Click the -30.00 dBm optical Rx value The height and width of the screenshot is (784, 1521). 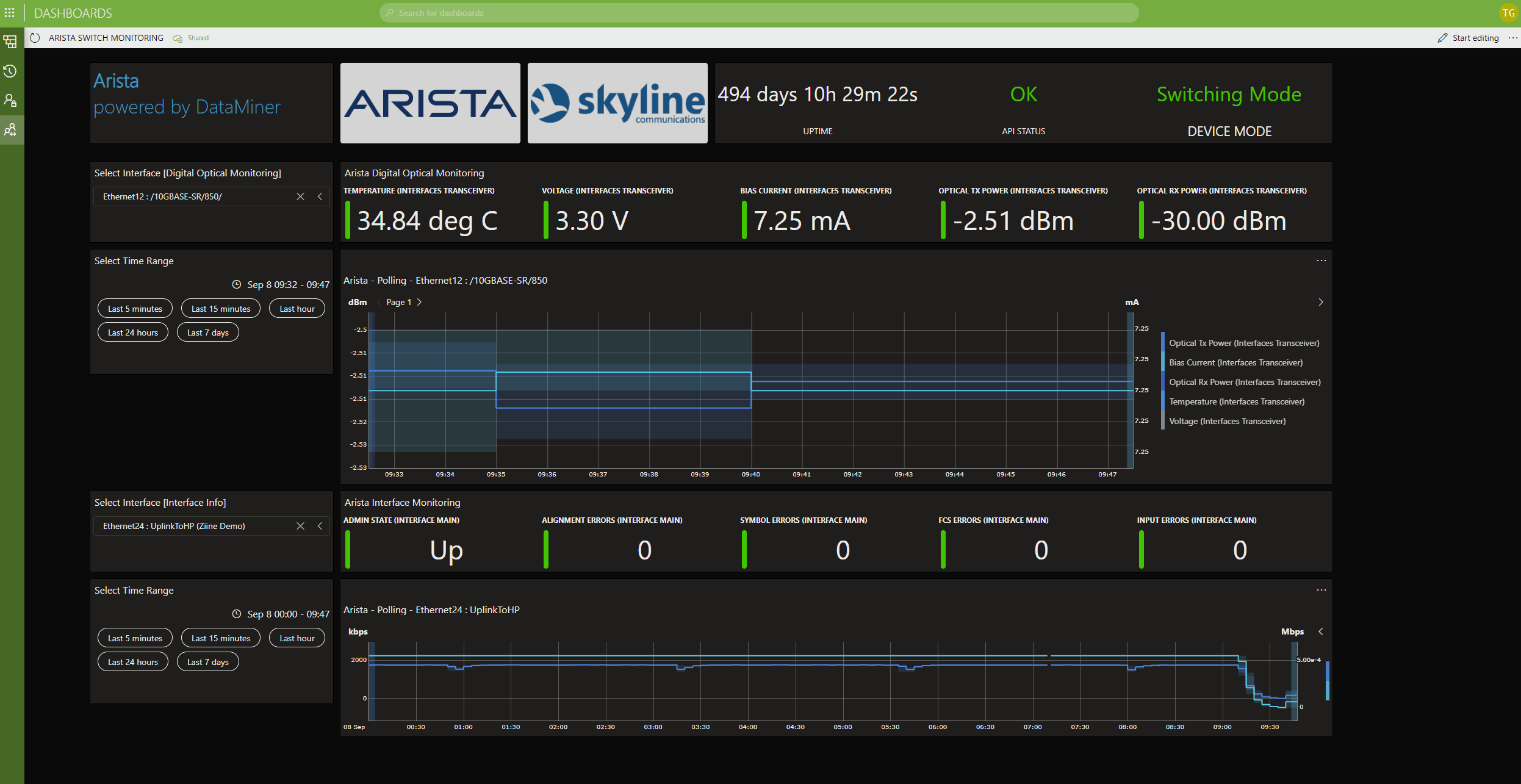[1219, 221]
